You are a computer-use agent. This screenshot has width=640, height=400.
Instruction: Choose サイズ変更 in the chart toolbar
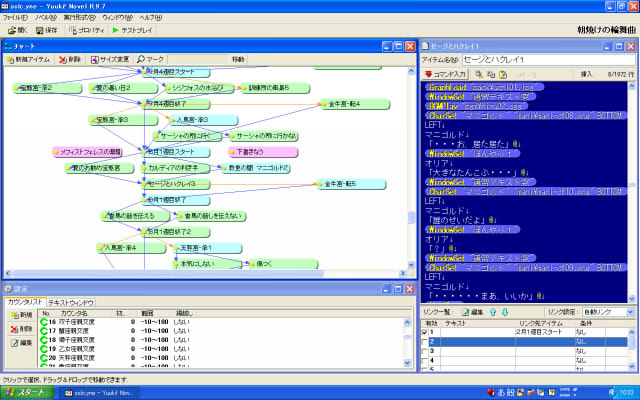click(x=110, y=60)
